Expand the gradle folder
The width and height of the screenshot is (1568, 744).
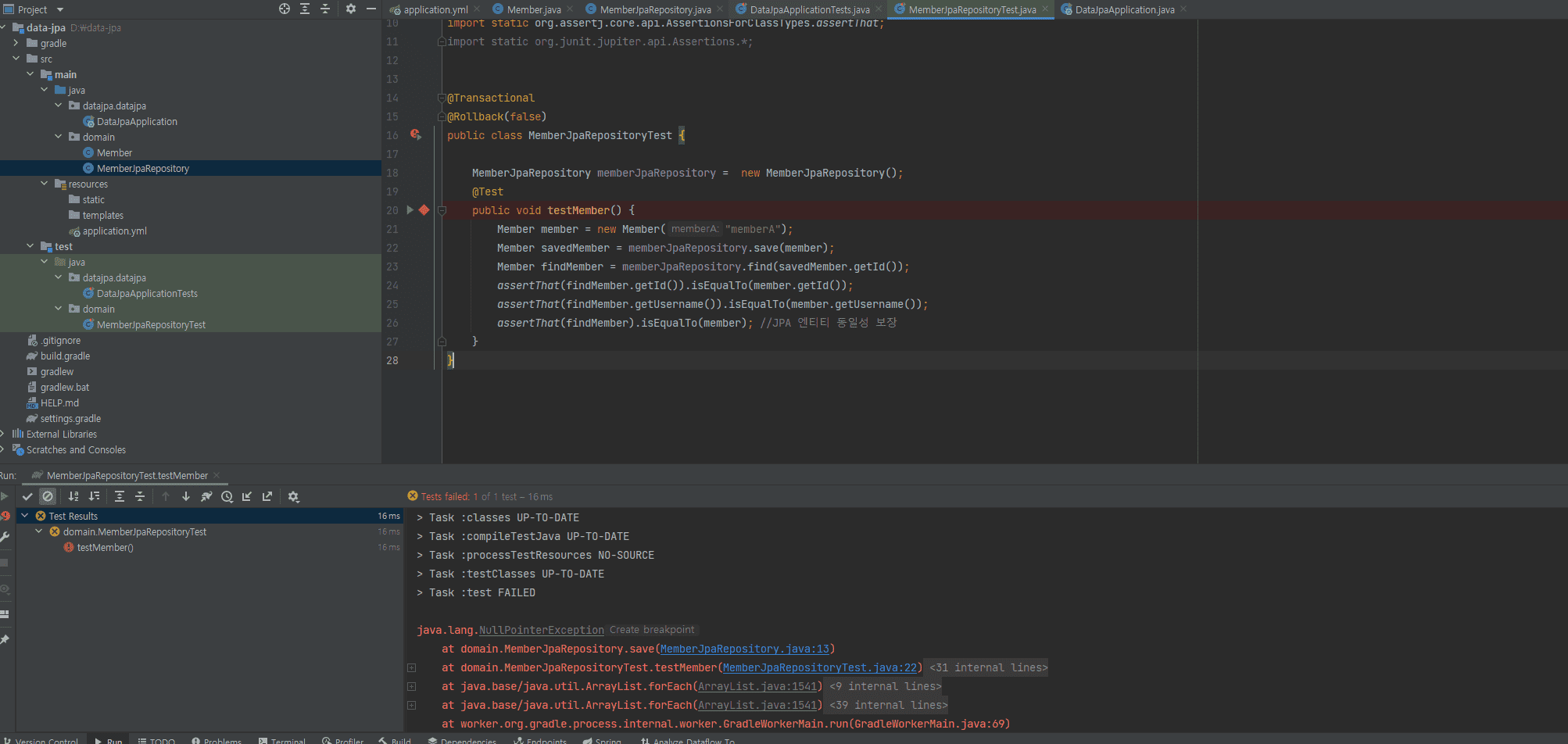(16, 43)
